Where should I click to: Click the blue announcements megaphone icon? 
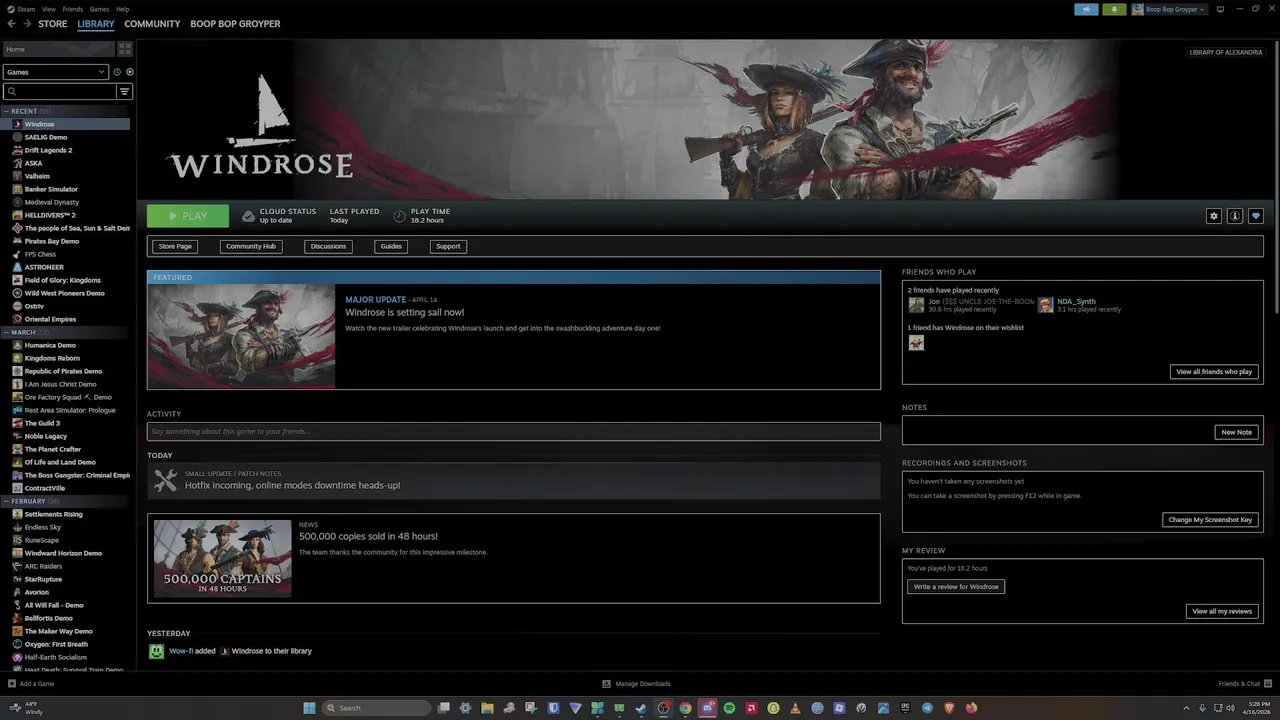(x=1086, y=9)
